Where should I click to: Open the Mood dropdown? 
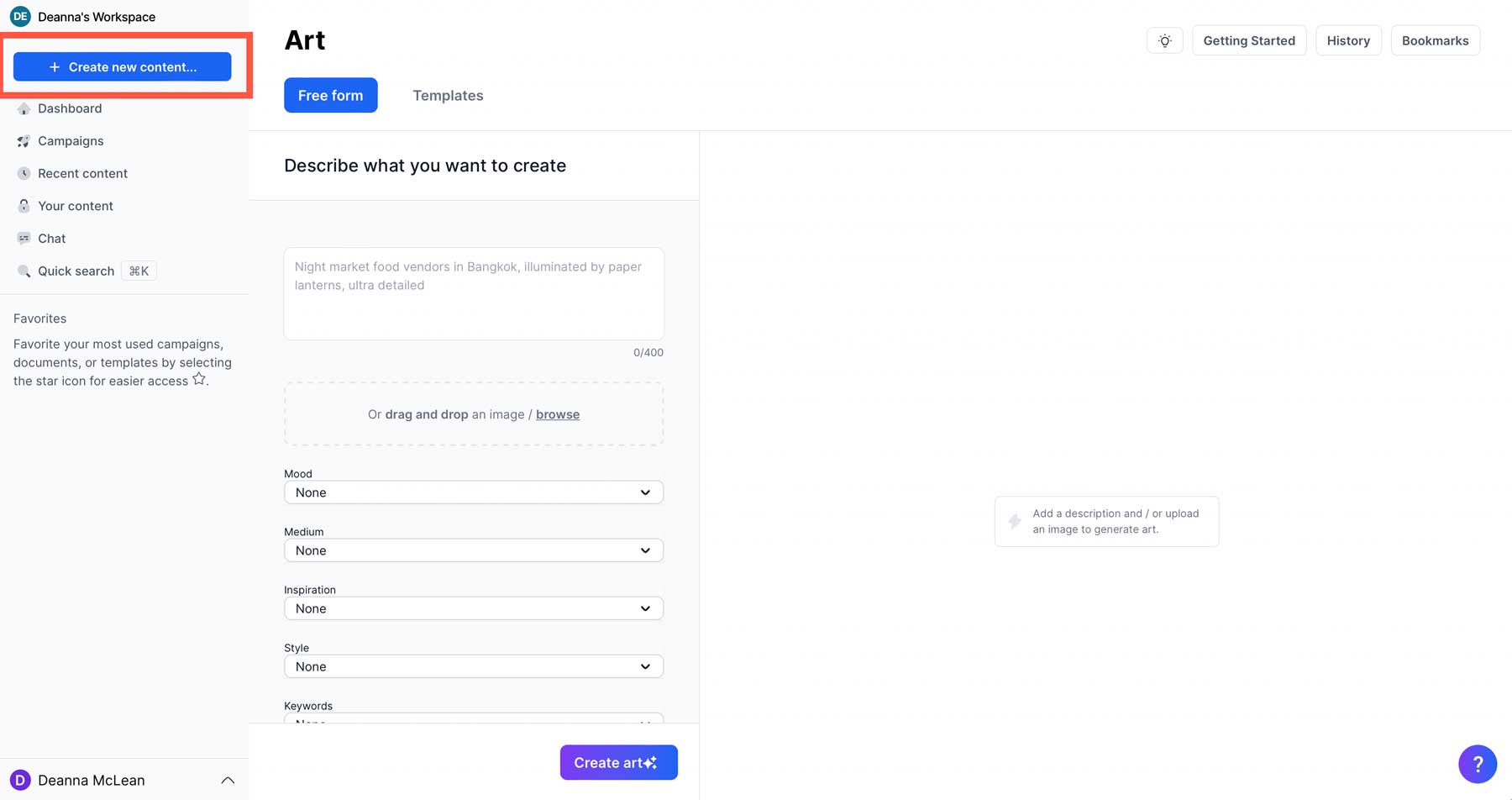473,492
